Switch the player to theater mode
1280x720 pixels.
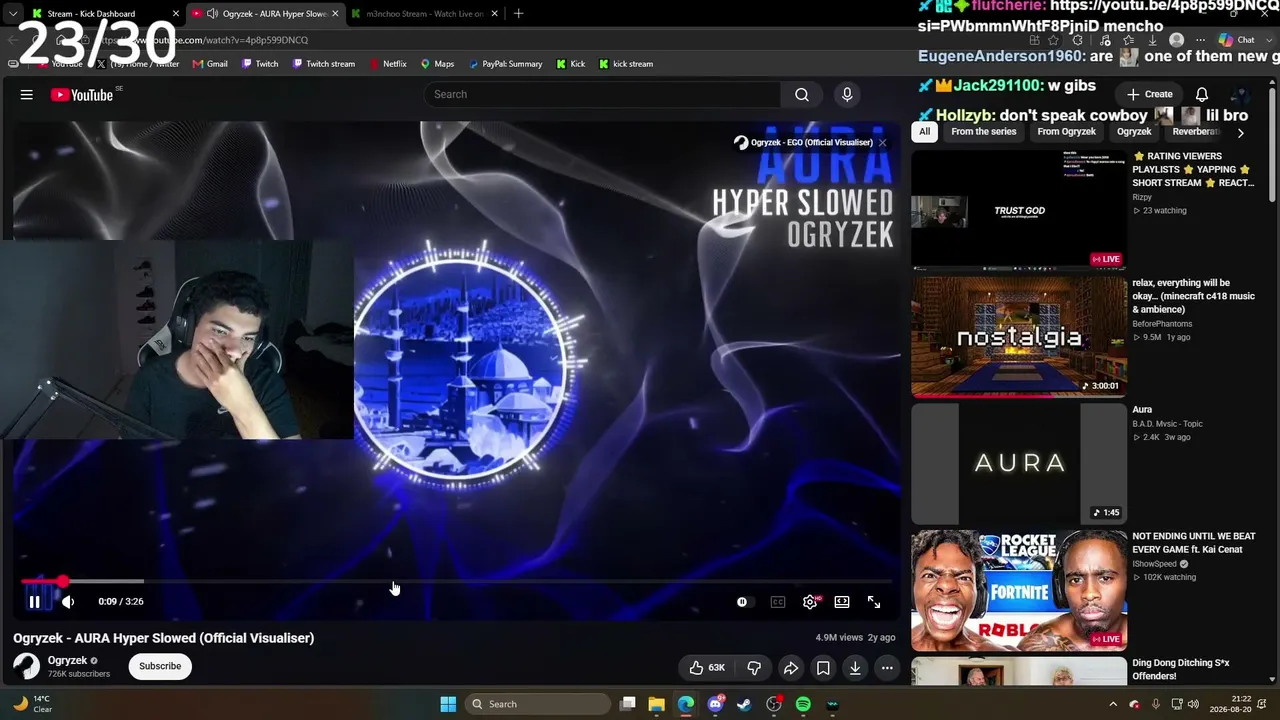pyautogui.click(x=842, y=602)
